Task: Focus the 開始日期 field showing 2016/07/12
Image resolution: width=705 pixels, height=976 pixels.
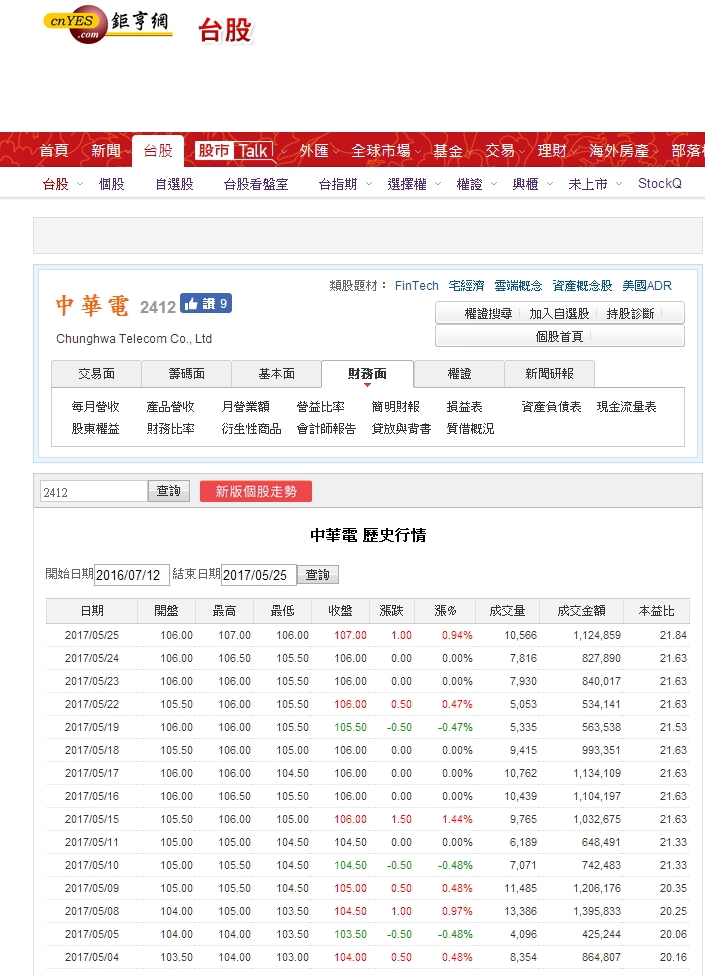Action: (132, 575)
